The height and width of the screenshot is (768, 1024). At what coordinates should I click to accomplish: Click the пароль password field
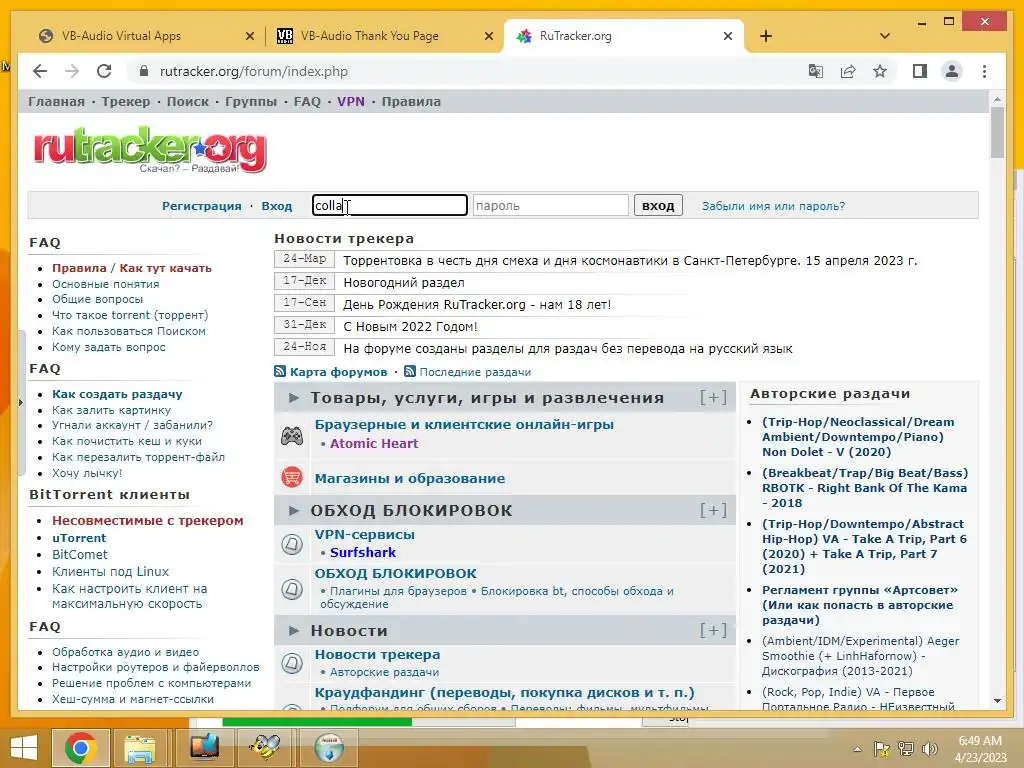[551, 205]
